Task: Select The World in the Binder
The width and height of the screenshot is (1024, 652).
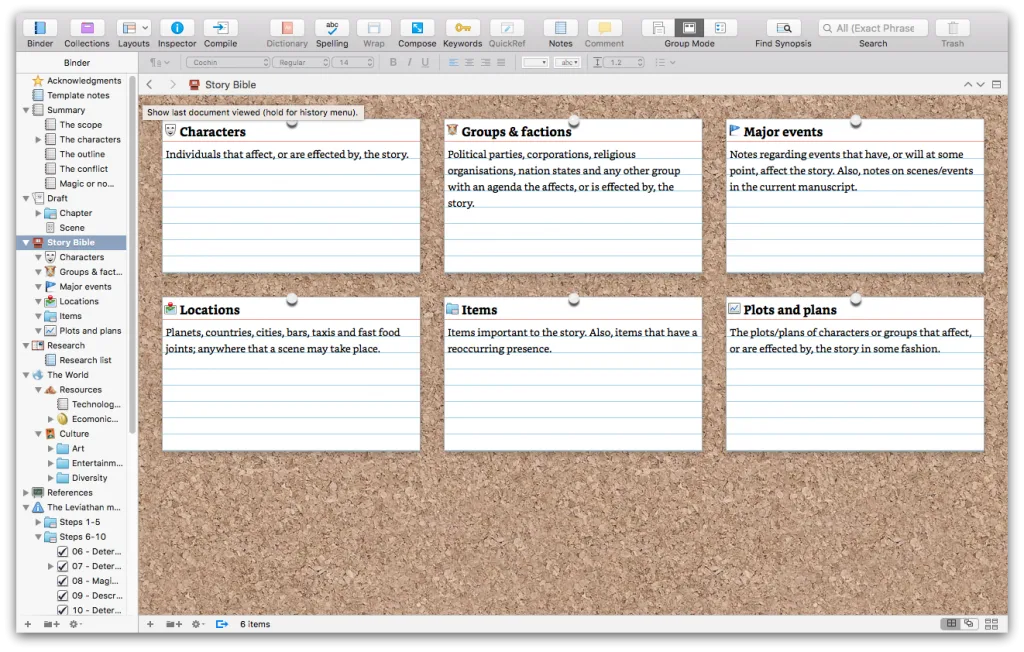Action: tap(67, 375)
